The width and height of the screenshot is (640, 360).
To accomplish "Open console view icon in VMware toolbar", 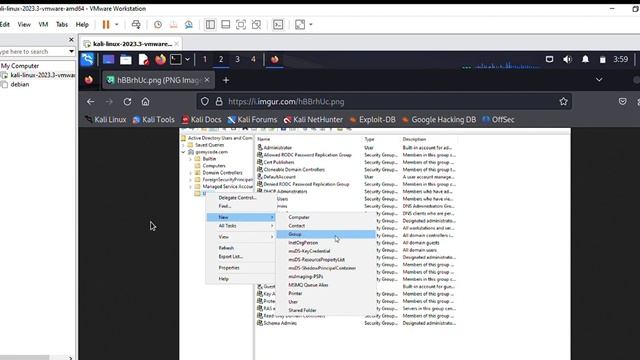I will [x=278, y=25].
